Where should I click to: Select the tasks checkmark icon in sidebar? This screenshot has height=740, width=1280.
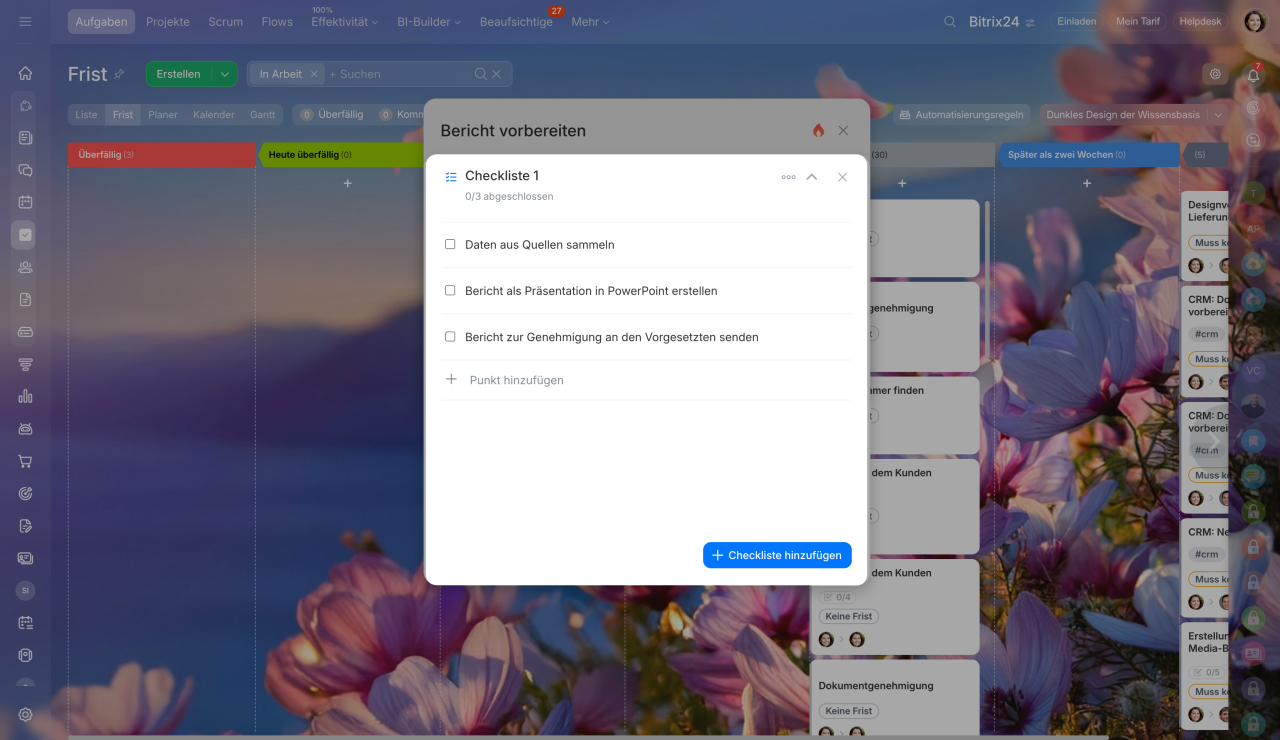(25, 235)
